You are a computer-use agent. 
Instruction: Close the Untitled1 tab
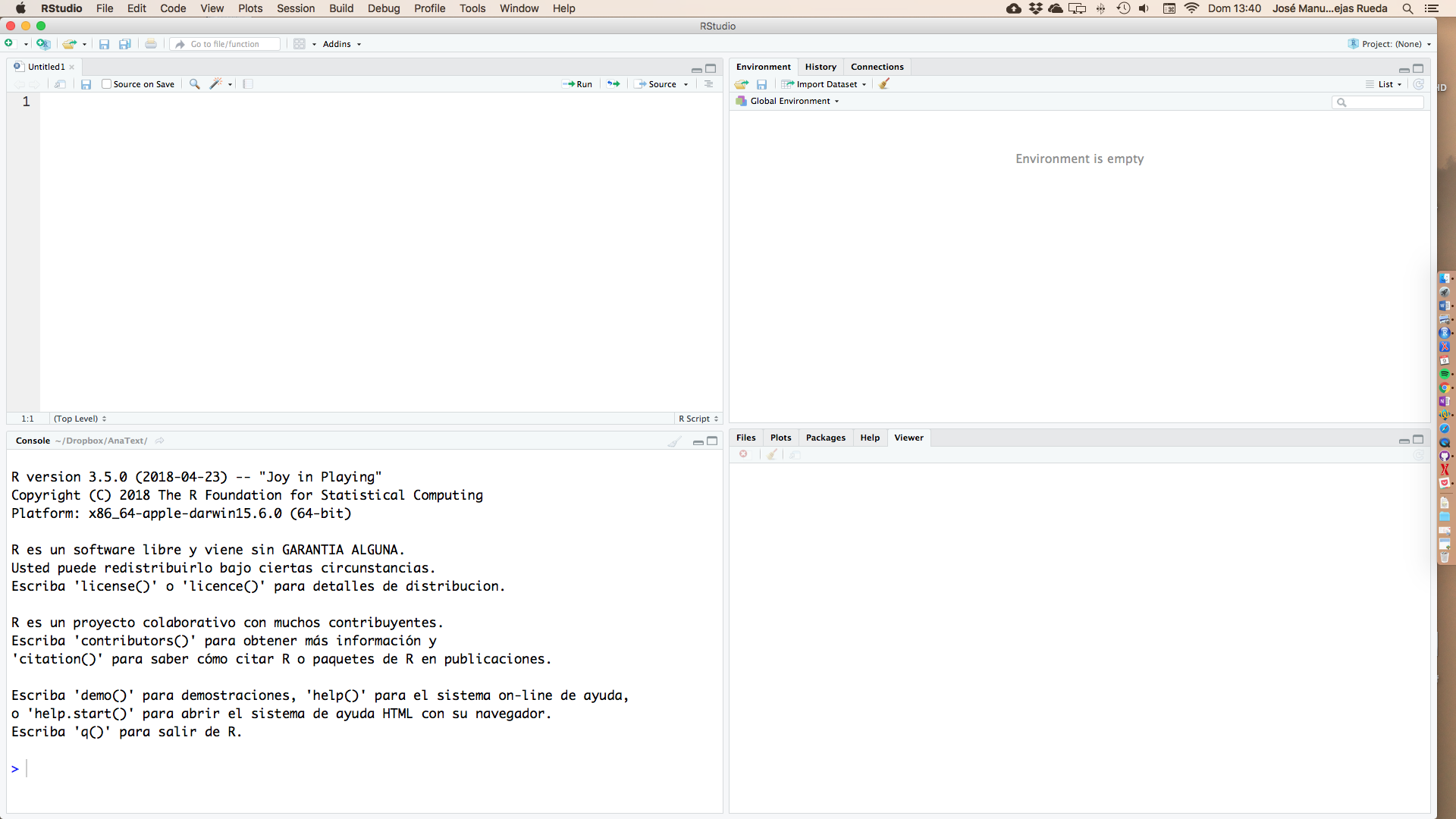click(72, 67)
